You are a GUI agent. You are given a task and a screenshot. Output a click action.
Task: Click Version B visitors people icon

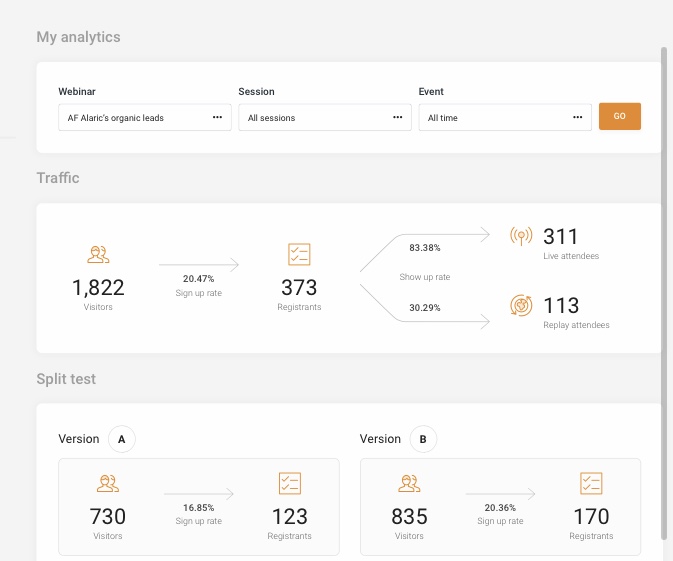tap(409, 484)
